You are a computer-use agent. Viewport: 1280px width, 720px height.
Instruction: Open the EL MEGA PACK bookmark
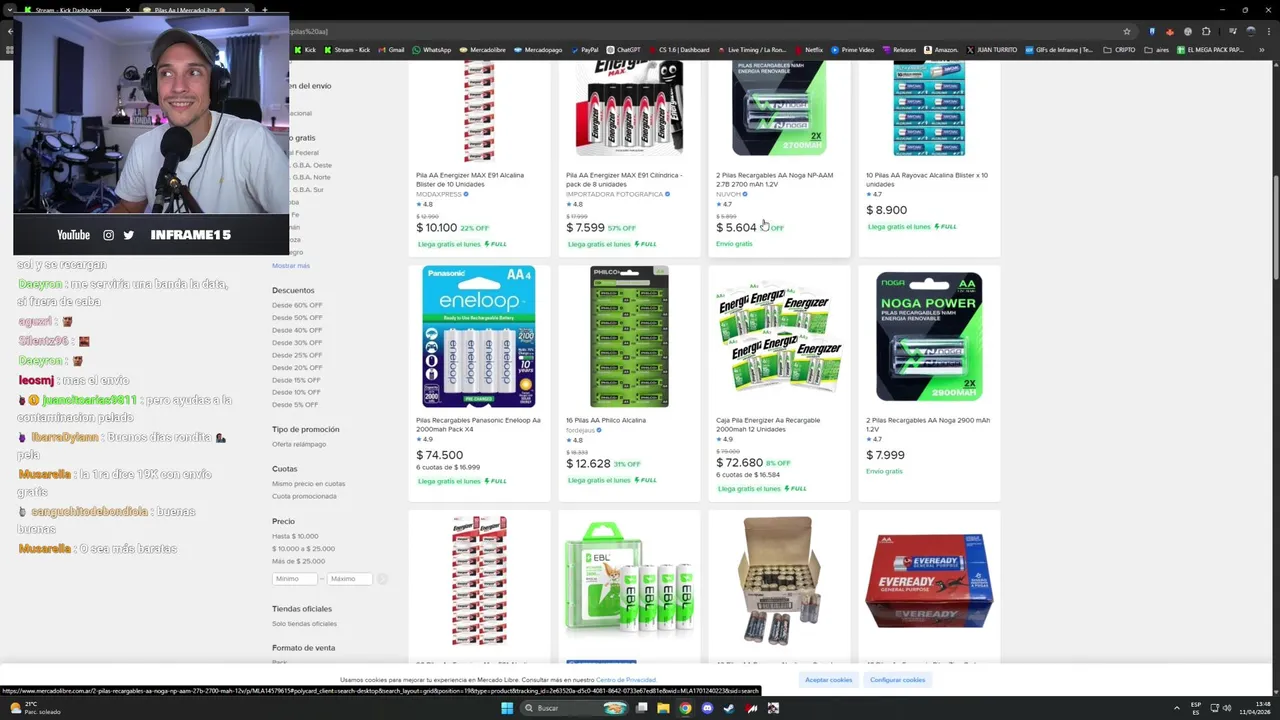click(x=1210, y=50)
